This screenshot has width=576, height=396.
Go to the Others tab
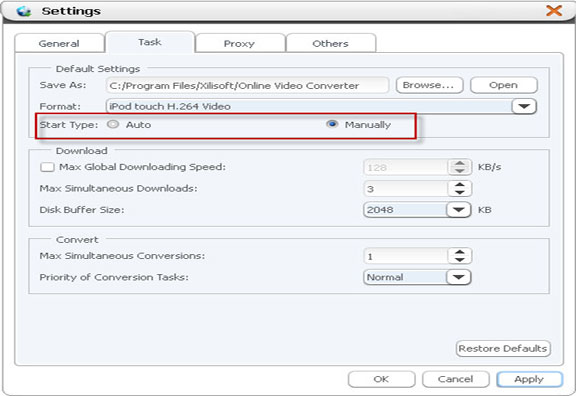pyautogui.click(x=330, y=43)
